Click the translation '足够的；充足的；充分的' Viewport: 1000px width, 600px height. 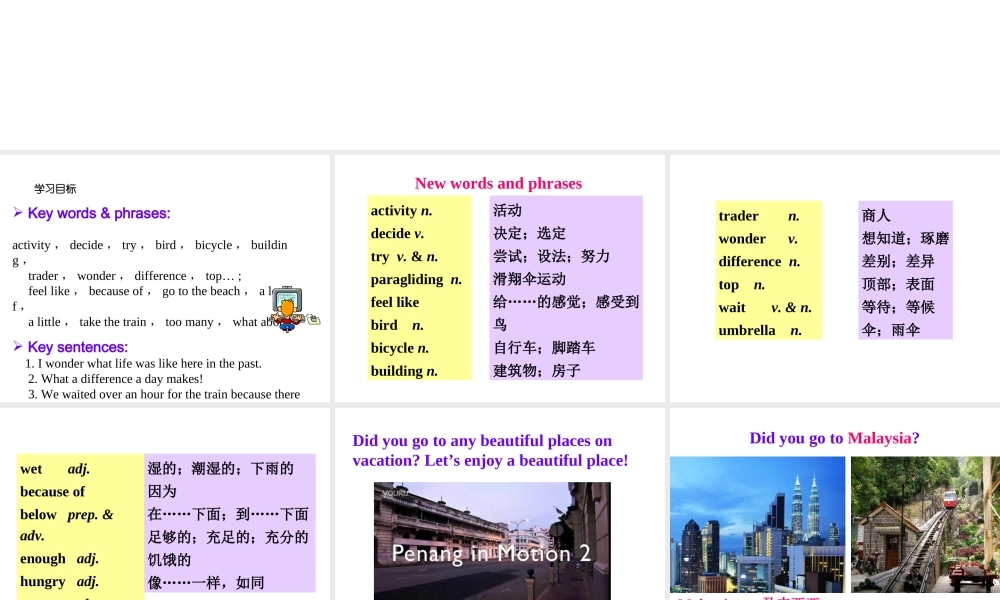(228, 538)
